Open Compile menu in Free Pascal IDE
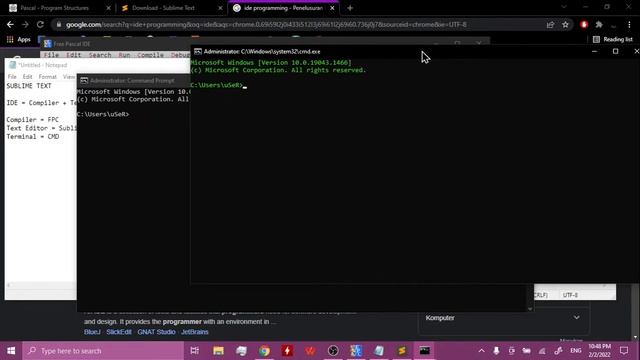The image size is (640, 360). coord(151,55)
